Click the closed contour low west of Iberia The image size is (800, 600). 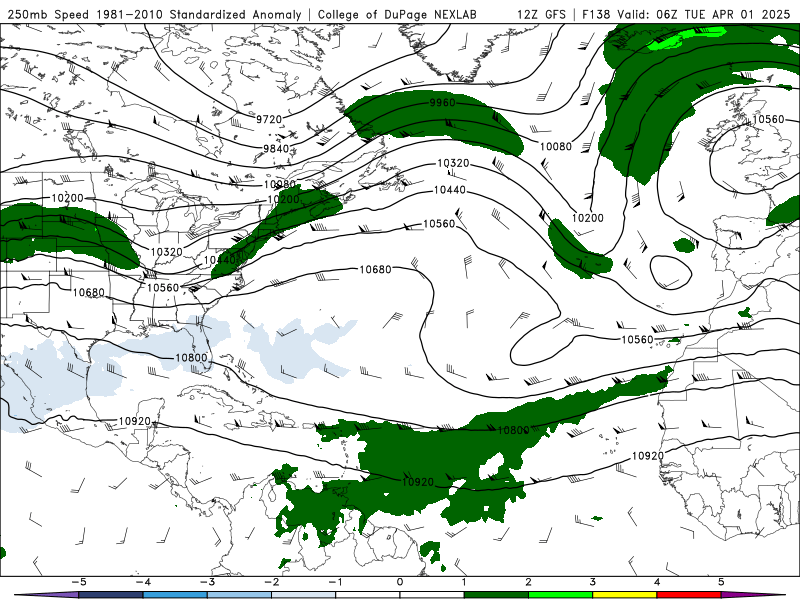[x=671, y=271]
